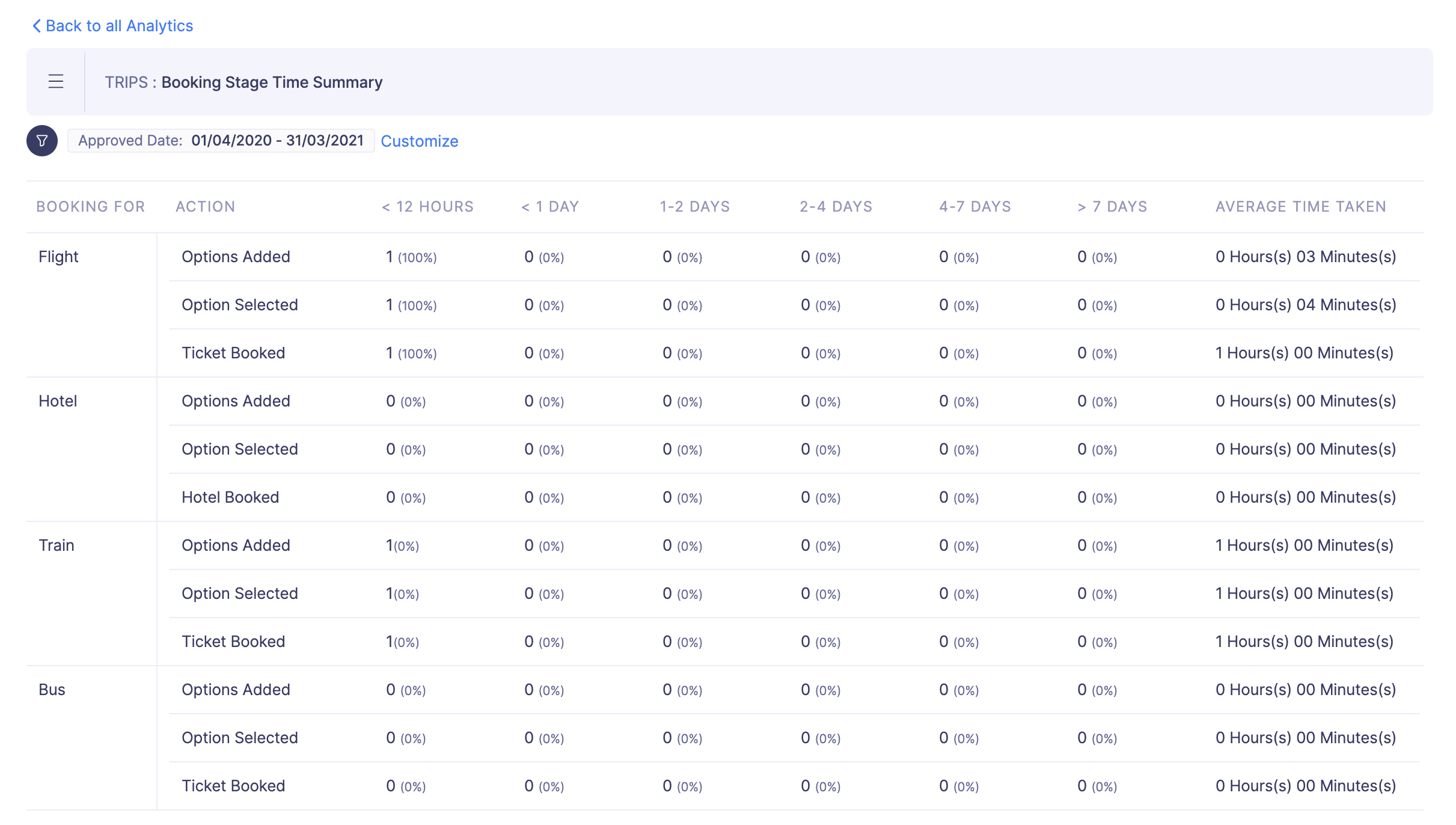The image size is (1456, 825).
Task: Open the hamburger menu icon
Action: click(x=56, y=81)
